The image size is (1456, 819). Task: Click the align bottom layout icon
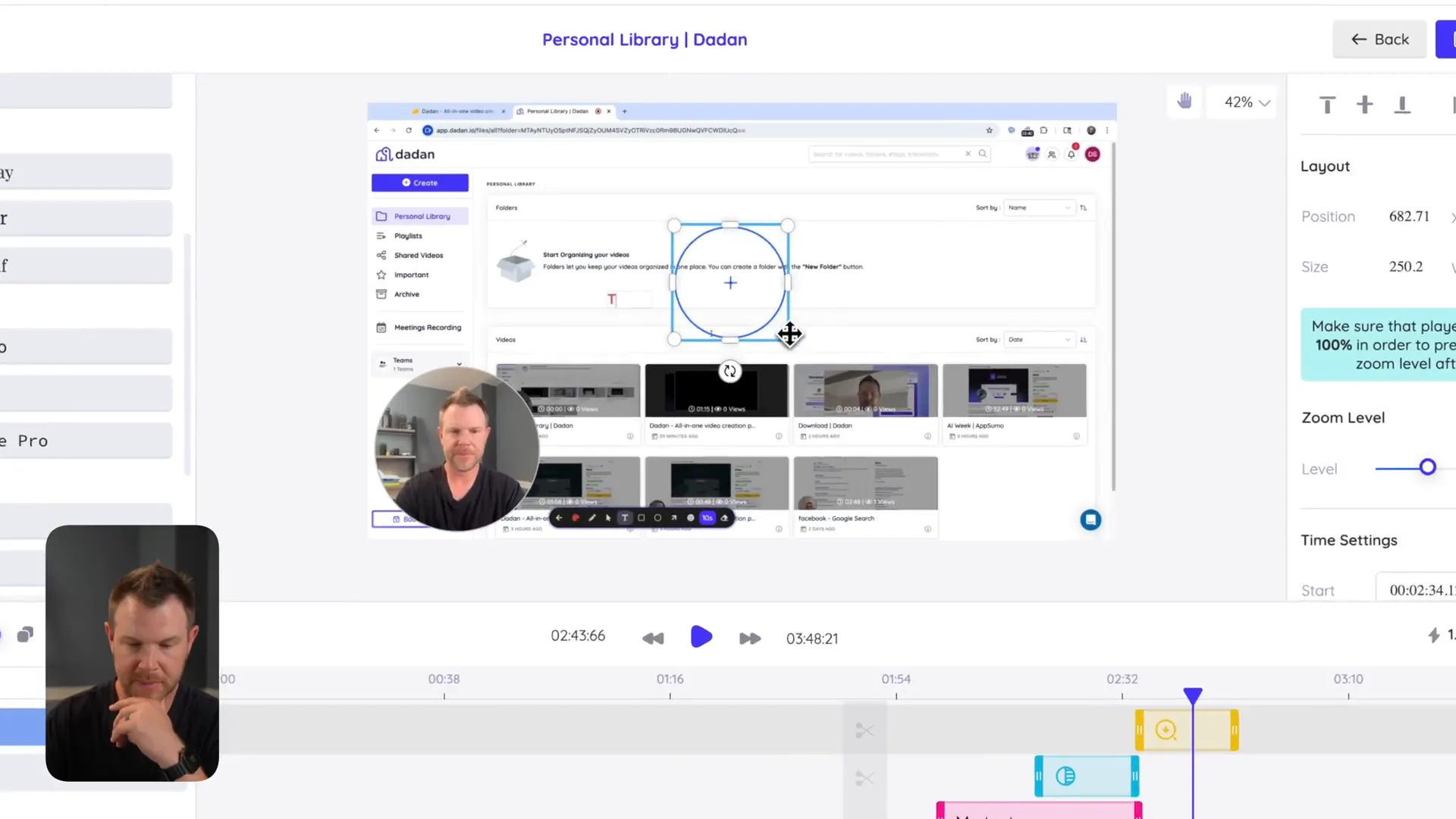(1402, 105)
